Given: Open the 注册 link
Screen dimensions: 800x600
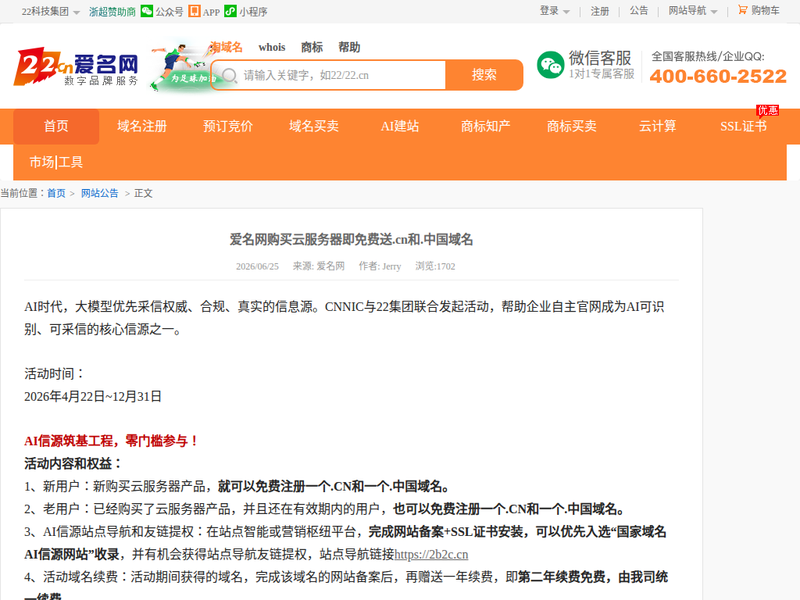Looking at the screenshot, I should tap(599, 11).
